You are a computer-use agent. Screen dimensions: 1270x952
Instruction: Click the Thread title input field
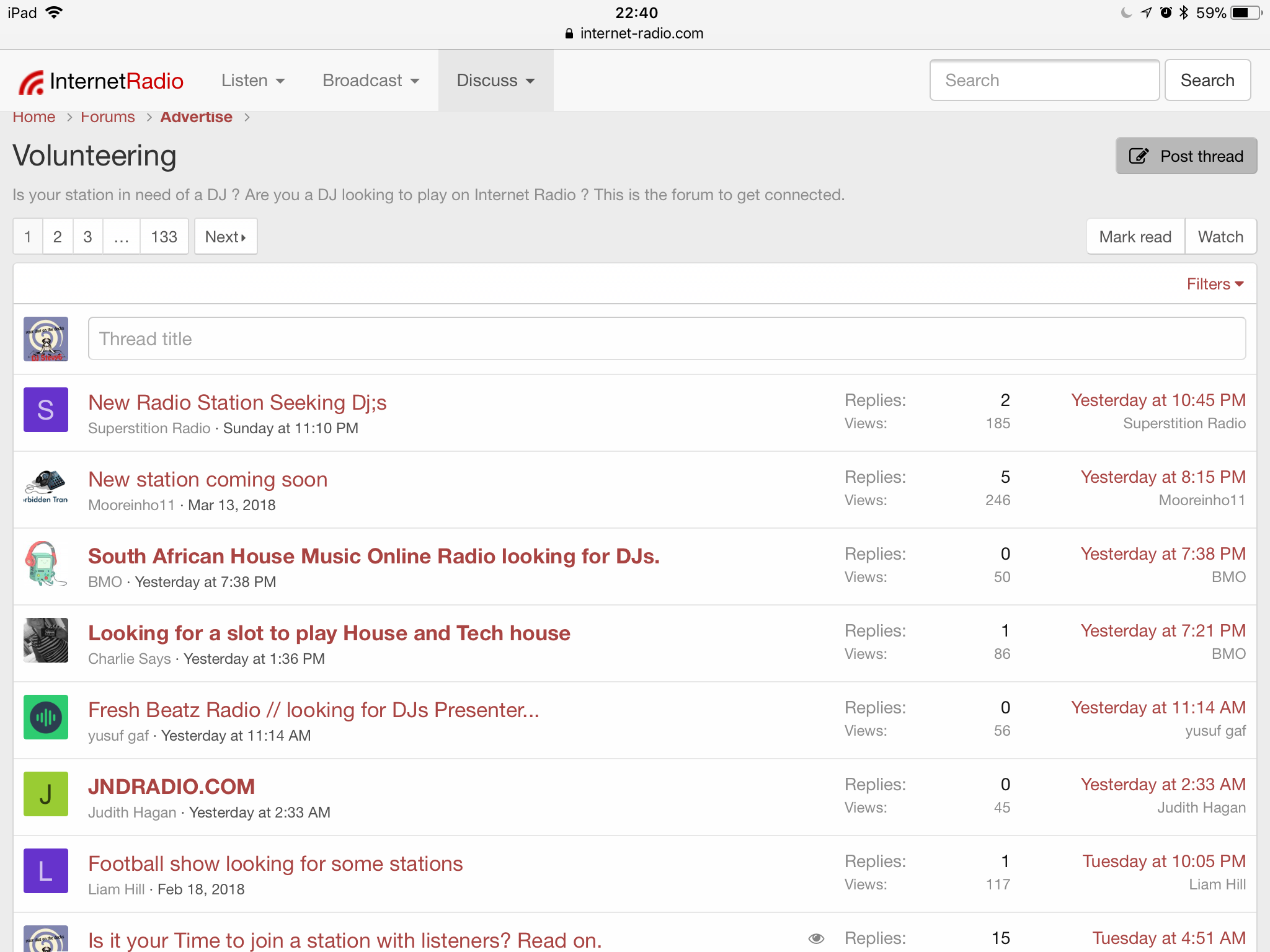coord(666,338)
